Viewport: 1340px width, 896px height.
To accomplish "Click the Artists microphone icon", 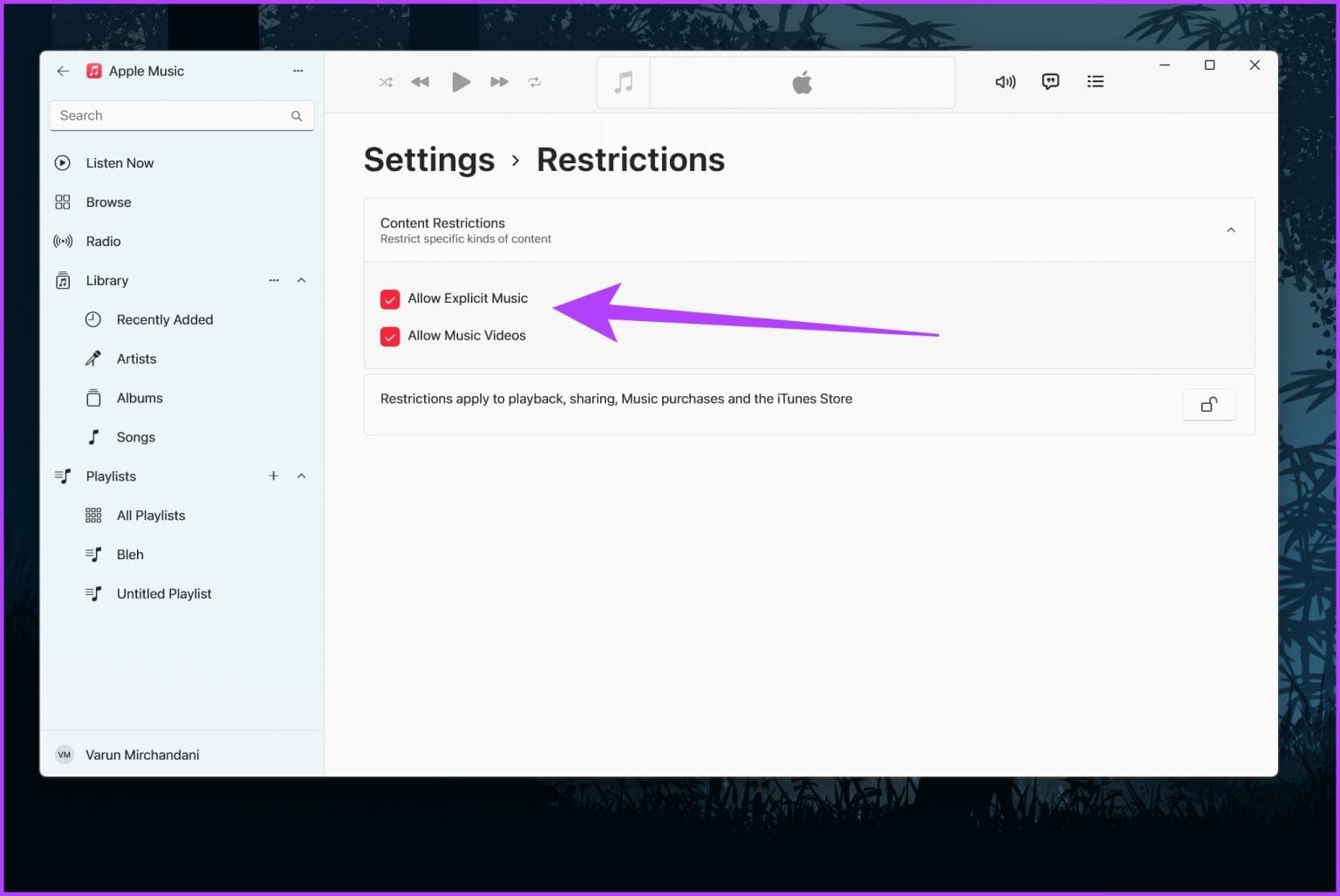I will [x=93, y=359].
